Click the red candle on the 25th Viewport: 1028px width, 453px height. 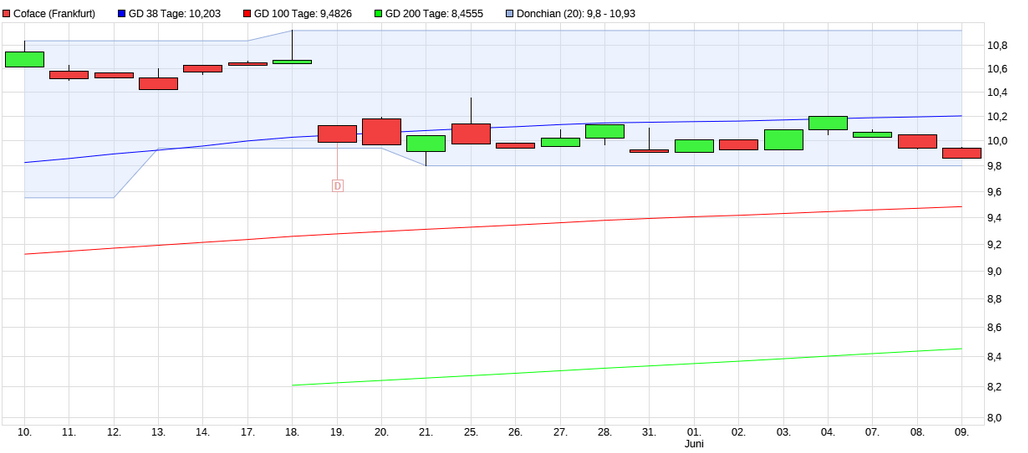(471, 134)
